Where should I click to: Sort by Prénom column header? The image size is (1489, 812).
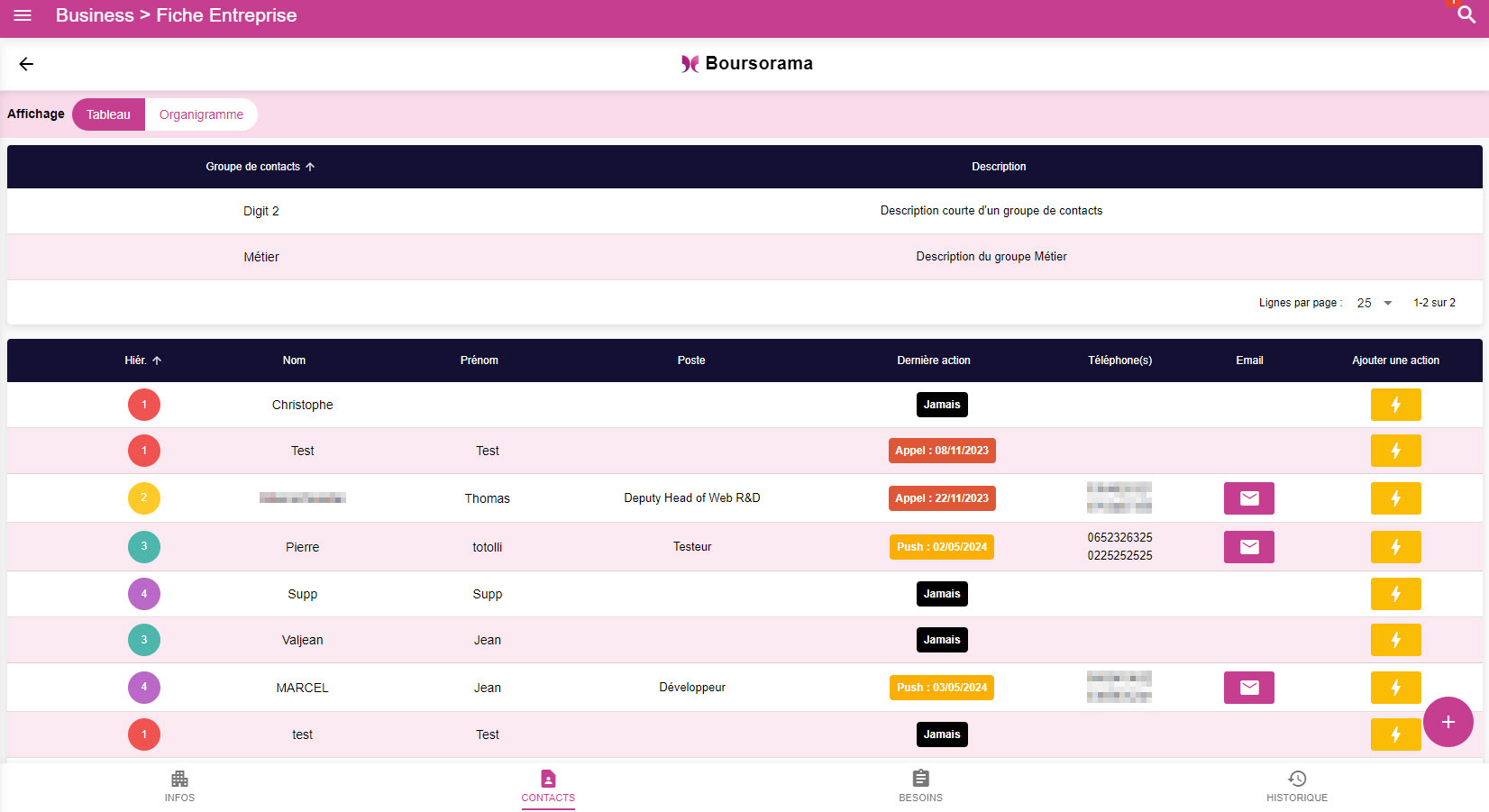pyautogui.click(x=480, y=360)
